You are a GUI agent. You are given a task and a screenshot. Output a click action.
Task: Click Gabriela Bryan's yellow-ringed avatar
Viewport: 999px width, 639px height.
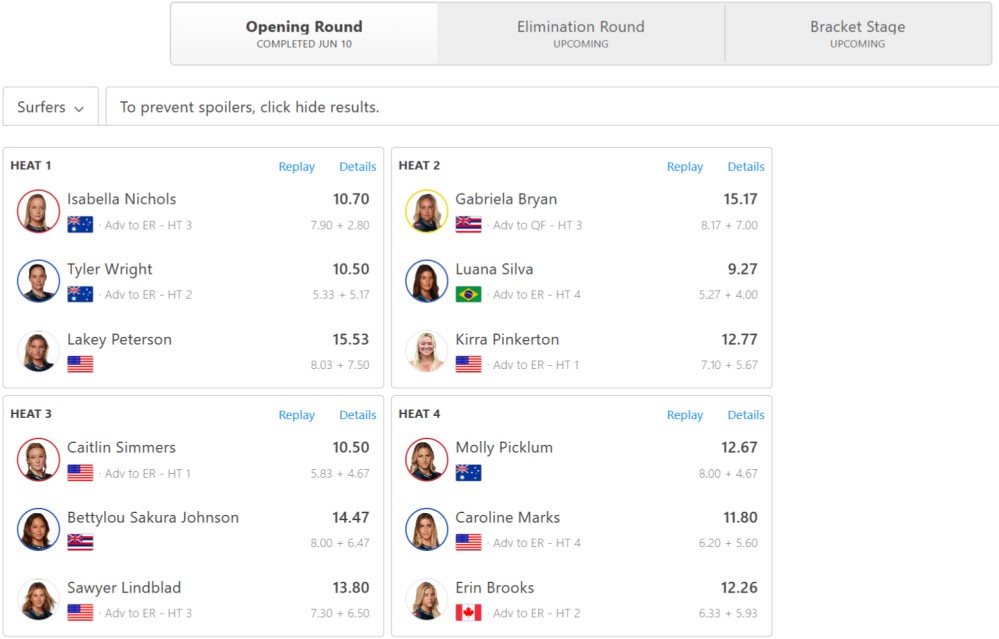pos(426,211)
